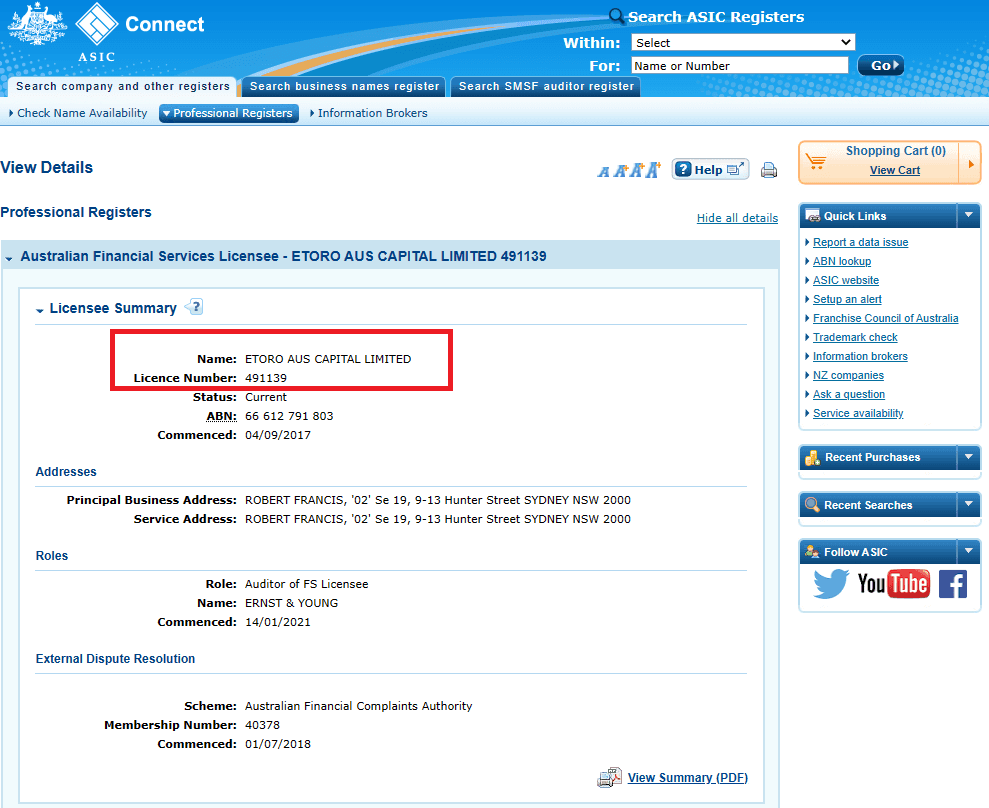The height and width of the screenshot is (808, 989).
Task: Collapse the Licensee Summary section arrow
Action: [40, 310]
